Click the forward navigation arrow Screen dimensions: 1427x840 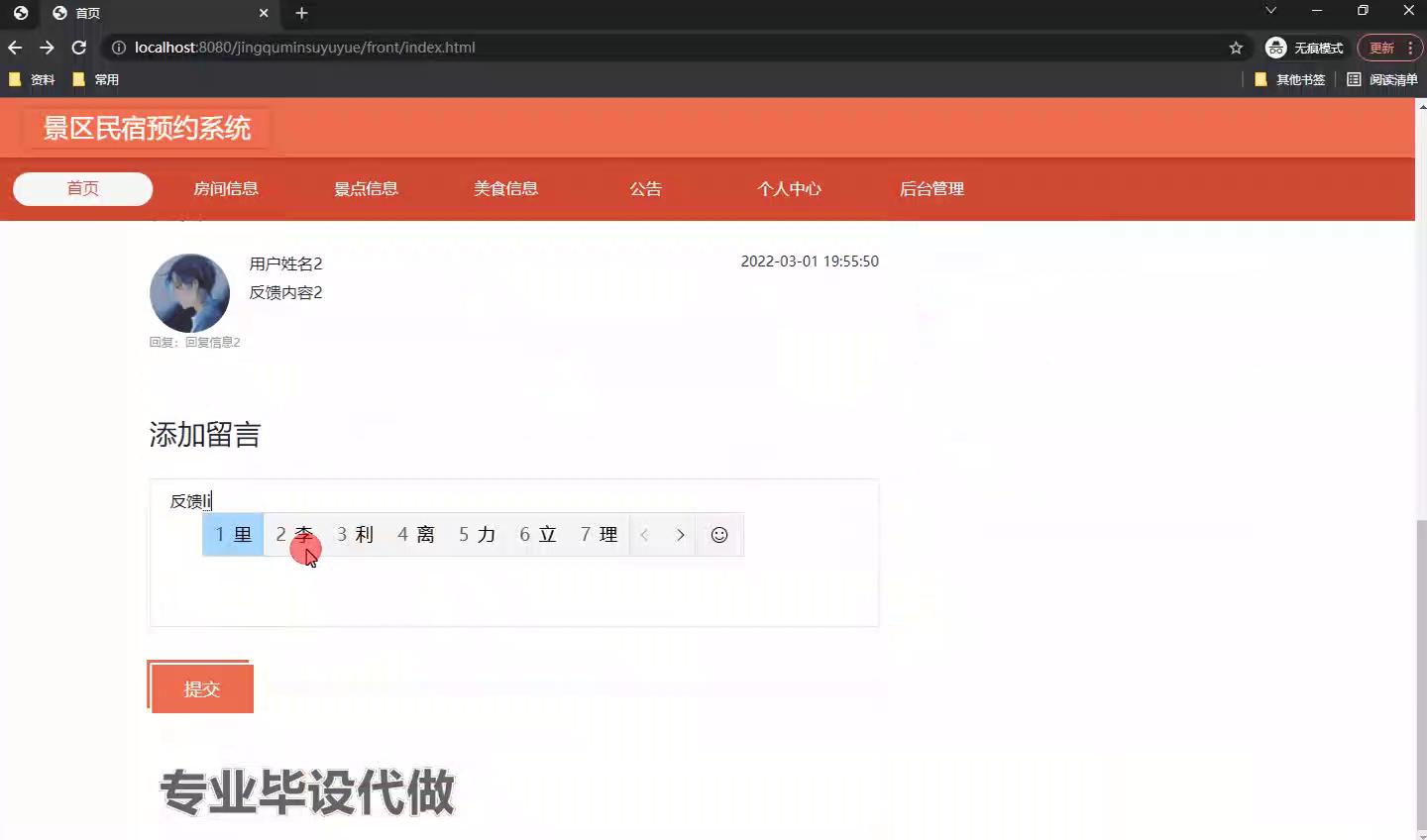[47, 47]
